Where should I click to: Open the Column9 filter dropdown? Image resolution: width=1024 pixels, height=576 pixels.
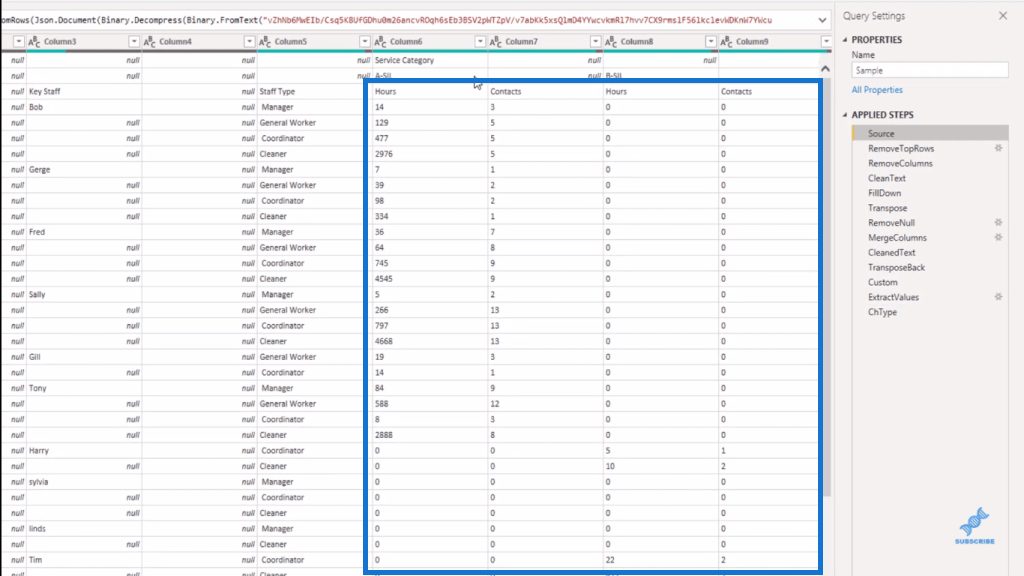(826, 42)
